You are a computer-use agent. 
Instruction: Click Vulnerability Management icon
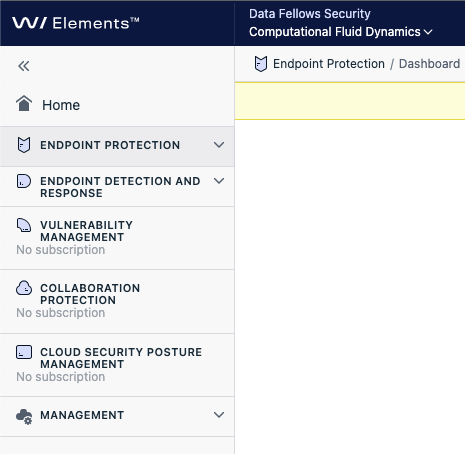pos(24,225)
